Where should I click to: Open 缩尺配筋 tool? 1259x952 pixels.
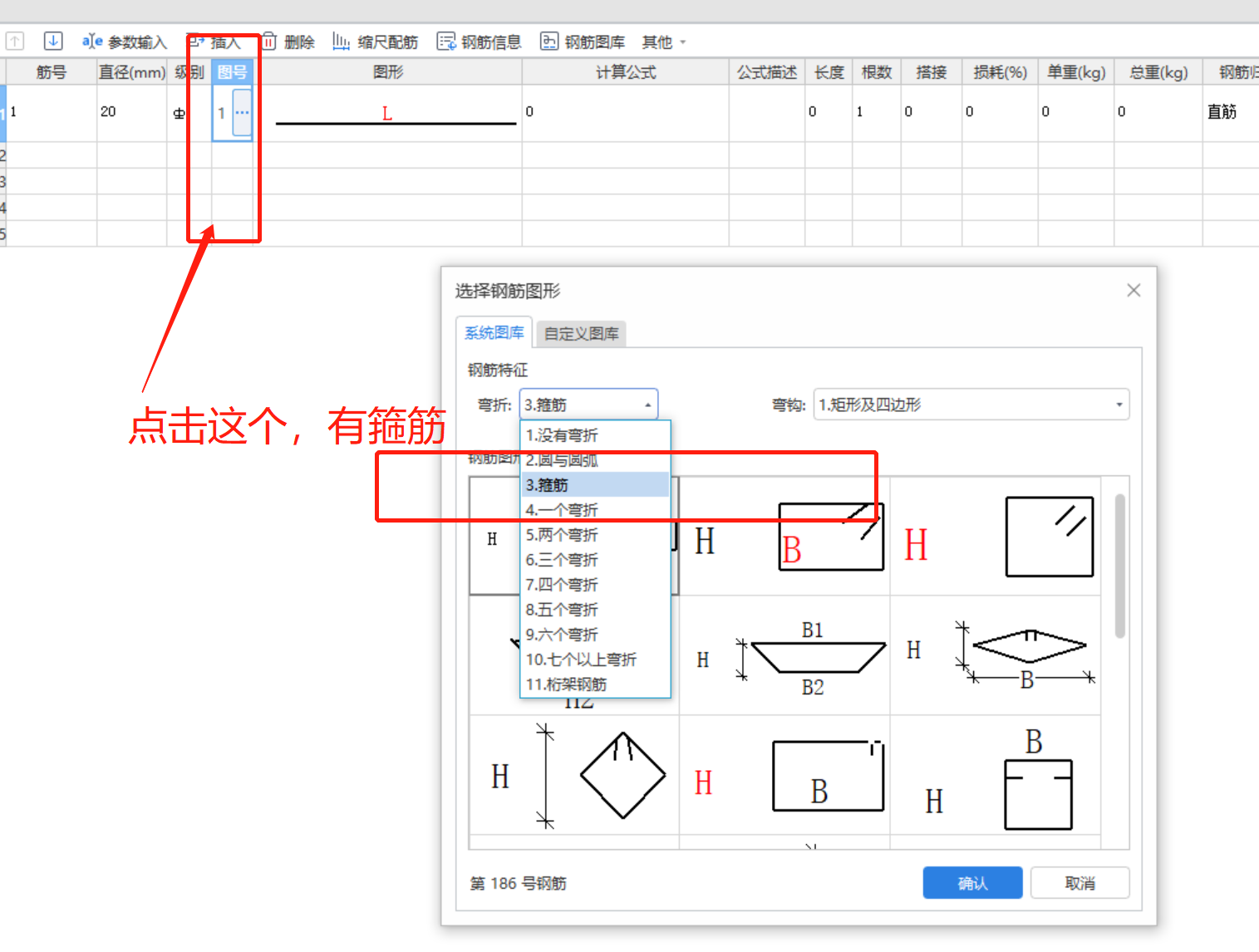375,42
